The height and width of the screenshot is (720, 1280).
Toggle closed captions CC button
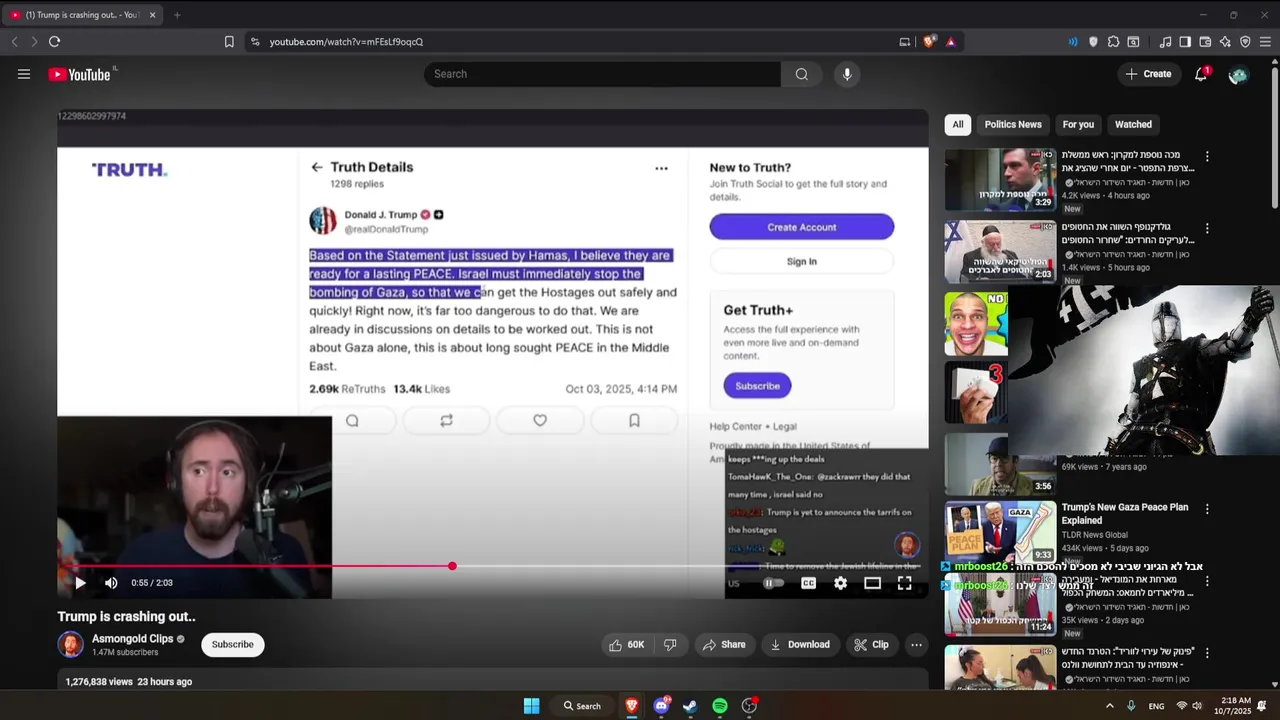point(808,583)
